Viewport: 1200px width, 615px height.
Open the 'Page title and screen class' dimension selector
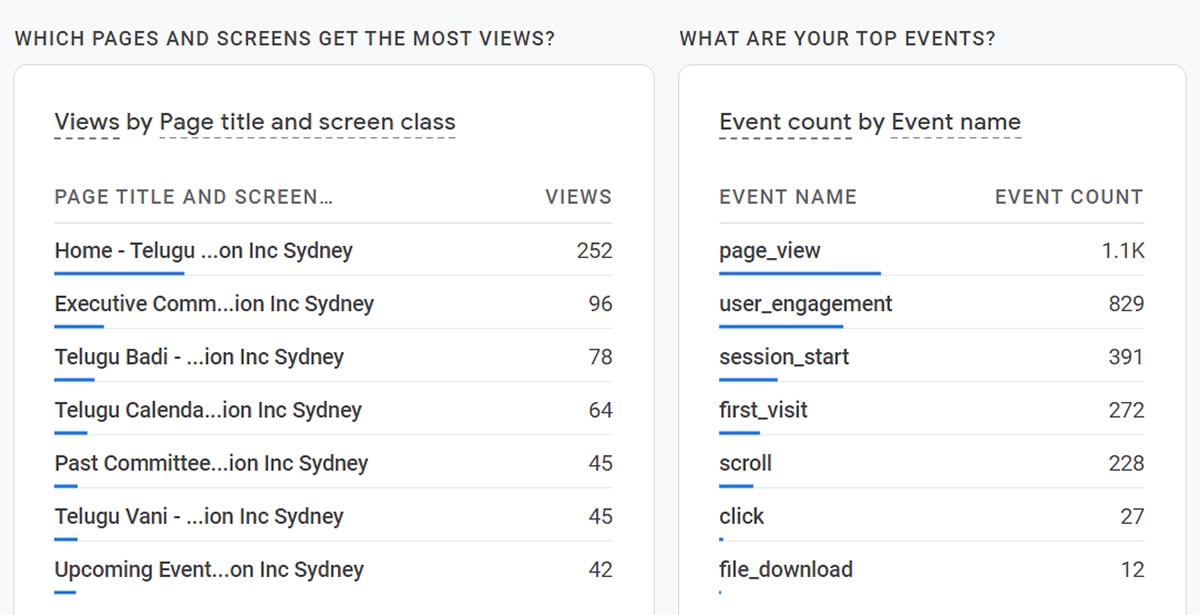[307, 123]
